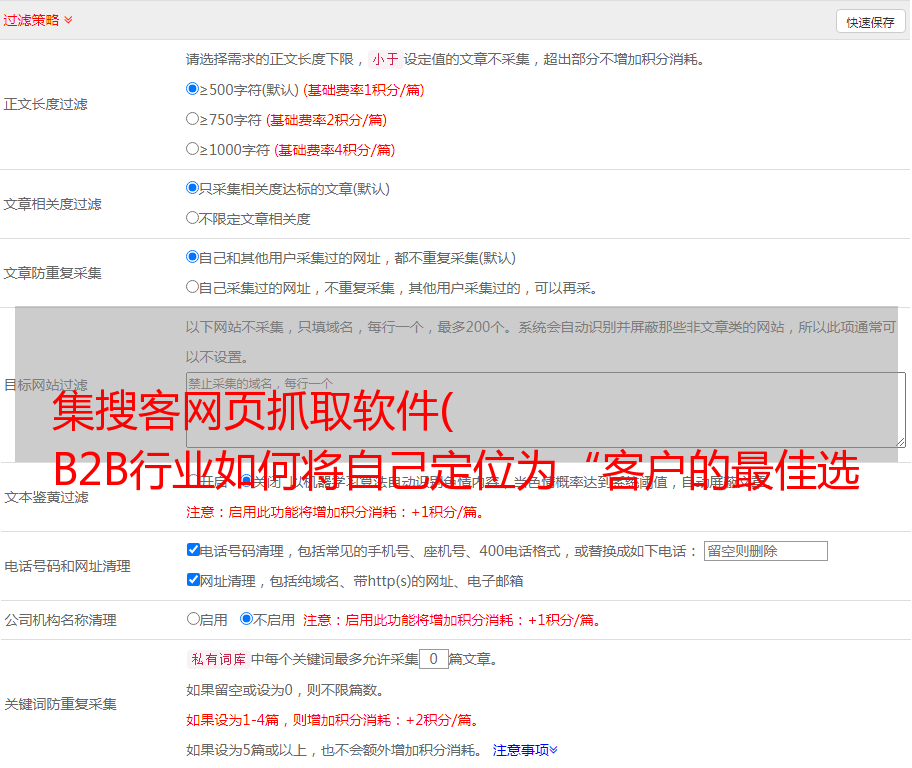Click the keyword article count field

(x=433, y=659)
